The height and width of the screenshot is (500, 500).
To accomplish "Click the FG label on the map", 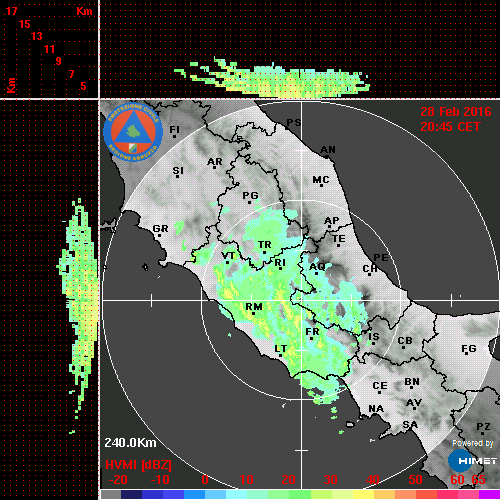I will pyautogui.click(x=469, y=349).
